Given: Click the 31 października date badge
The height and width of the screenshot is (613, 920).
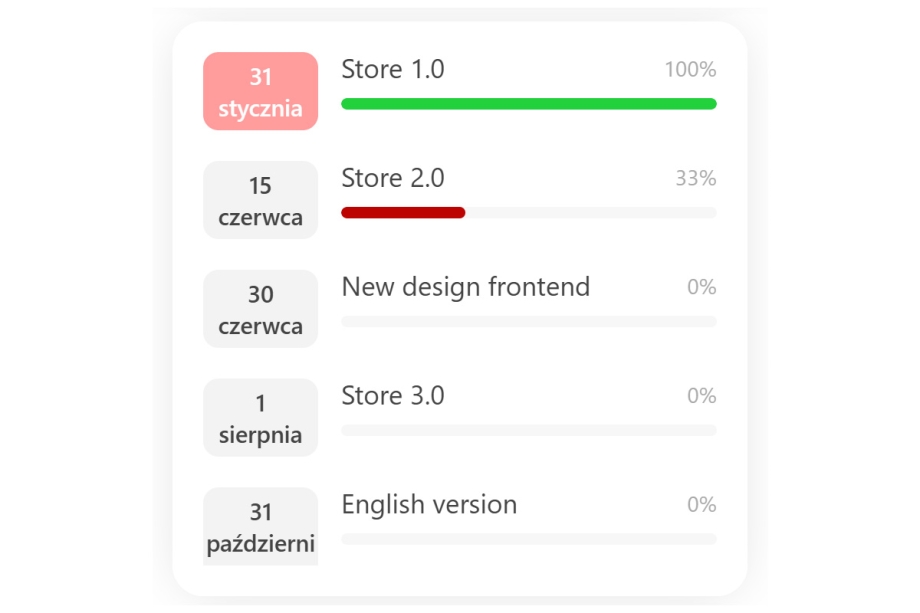Looking at the screenshot, I should (261, 526).
